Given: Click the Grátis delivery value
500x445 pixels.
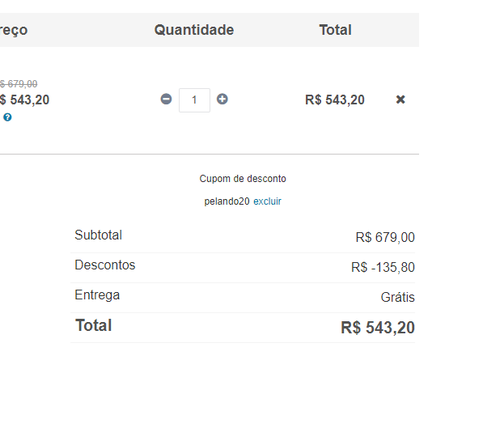Looking at the screenshot, I should [398, 297].
